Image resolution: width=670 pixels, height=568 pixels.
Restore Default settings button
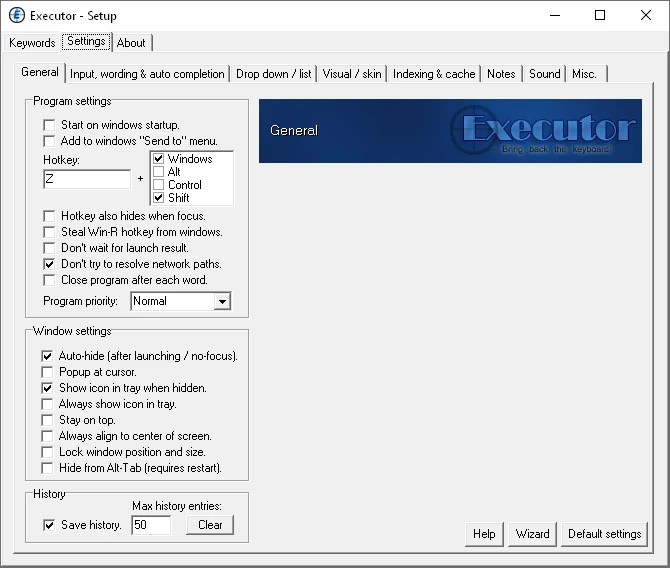[604, 534]
